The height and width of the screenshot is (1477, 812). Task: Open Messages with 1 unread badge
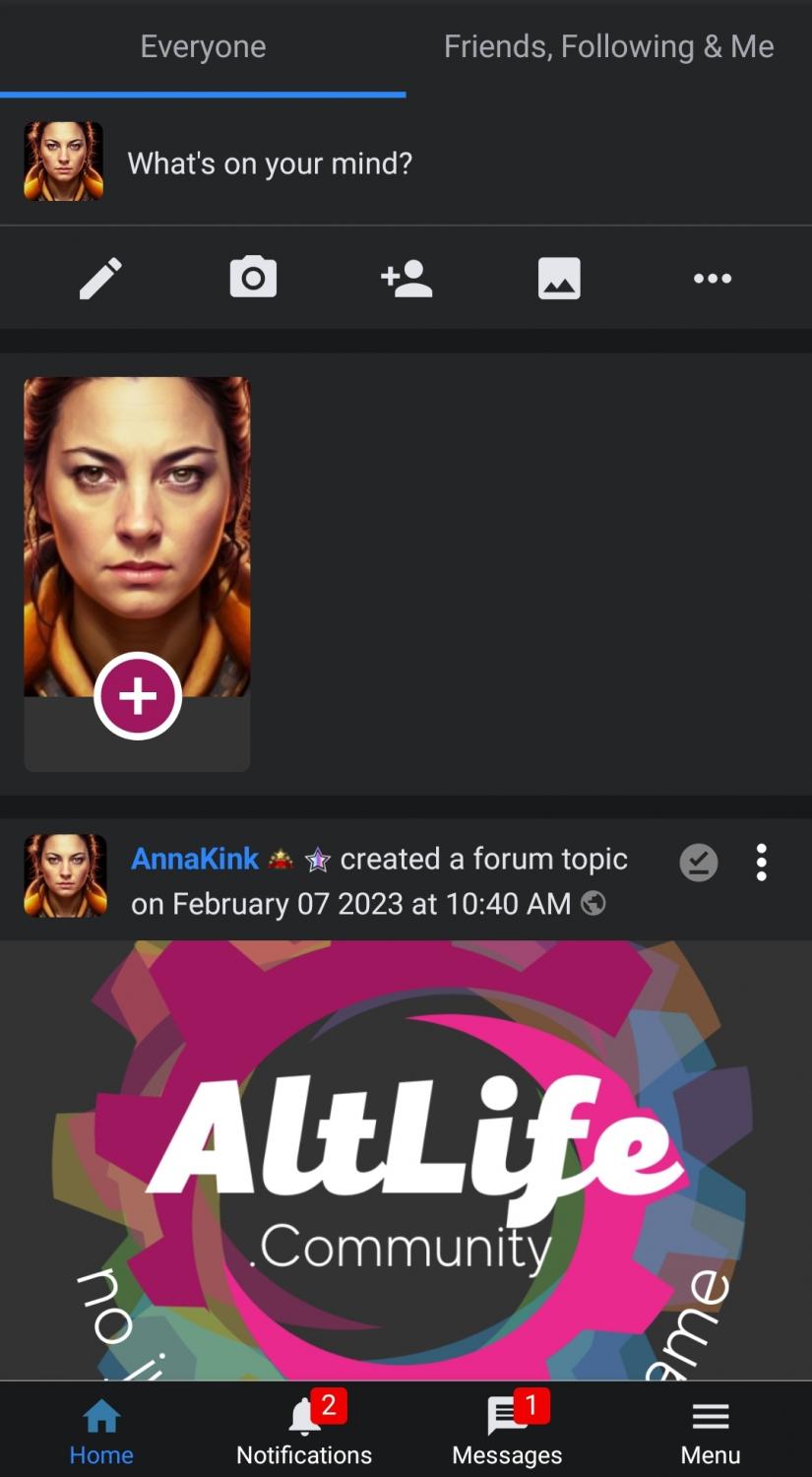[x=507, y=1431]
